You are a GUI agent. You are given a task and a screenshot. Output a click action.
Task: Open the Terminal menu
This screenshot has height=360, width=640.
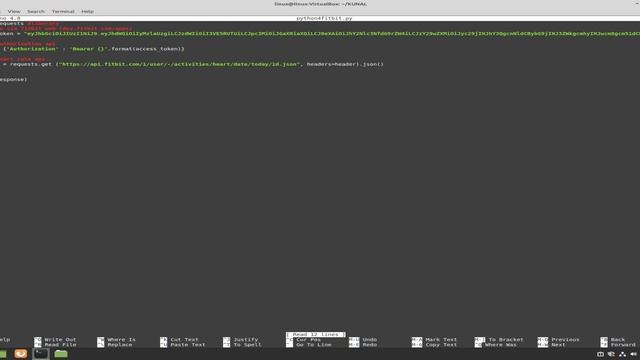(x=63, y=11)
